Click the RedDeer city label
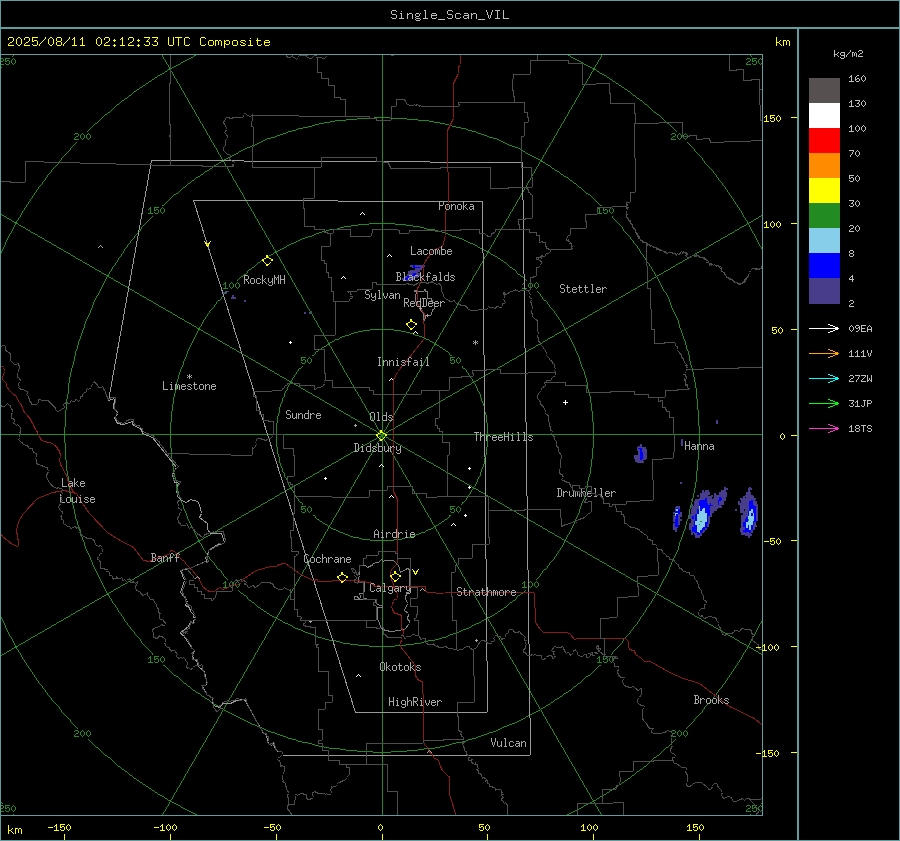This screenshot has width=900, height=841. pyautogui.click(x=424, y=303)
